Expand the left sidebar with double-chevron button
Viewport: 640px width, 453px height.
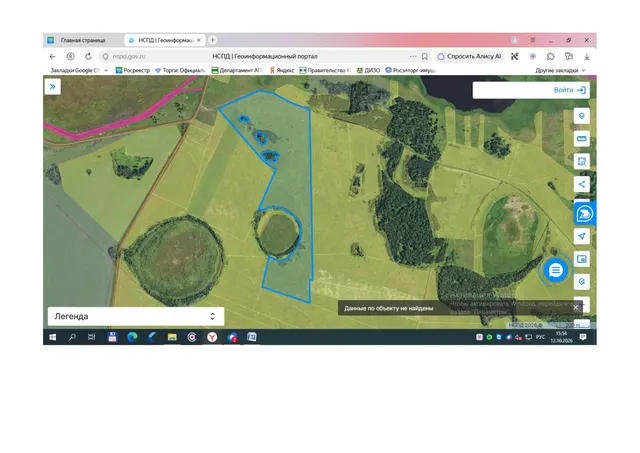(53, 87)
